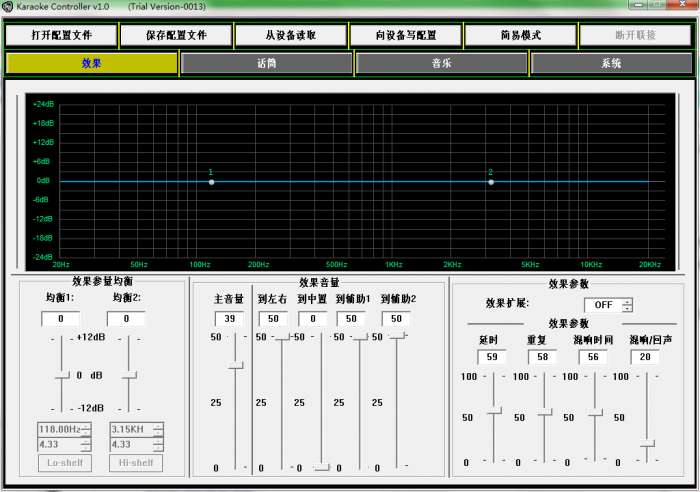Click the 从设备读取 button
This screenshot has height=492, width=700.
point(291,35)
